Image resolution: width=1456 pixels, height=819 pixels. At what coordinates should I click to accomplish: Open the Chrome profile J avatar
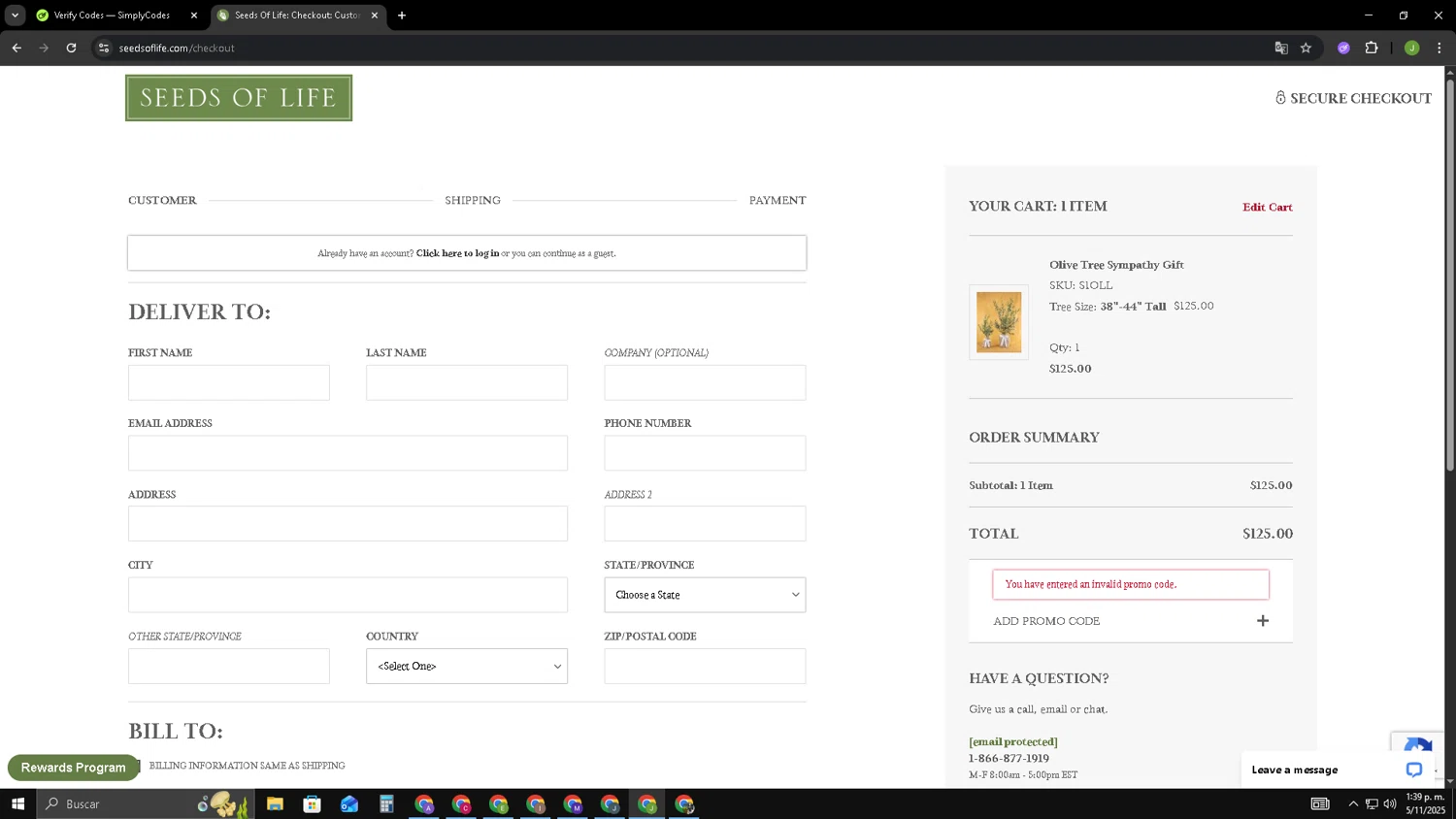tap(1412, 48)
